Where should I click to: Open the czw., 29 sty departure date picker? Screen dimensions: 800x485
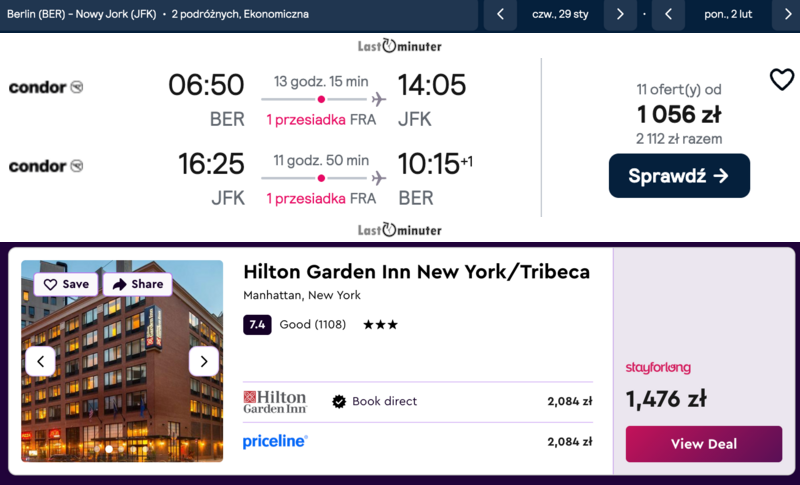[x=560, y=14]
